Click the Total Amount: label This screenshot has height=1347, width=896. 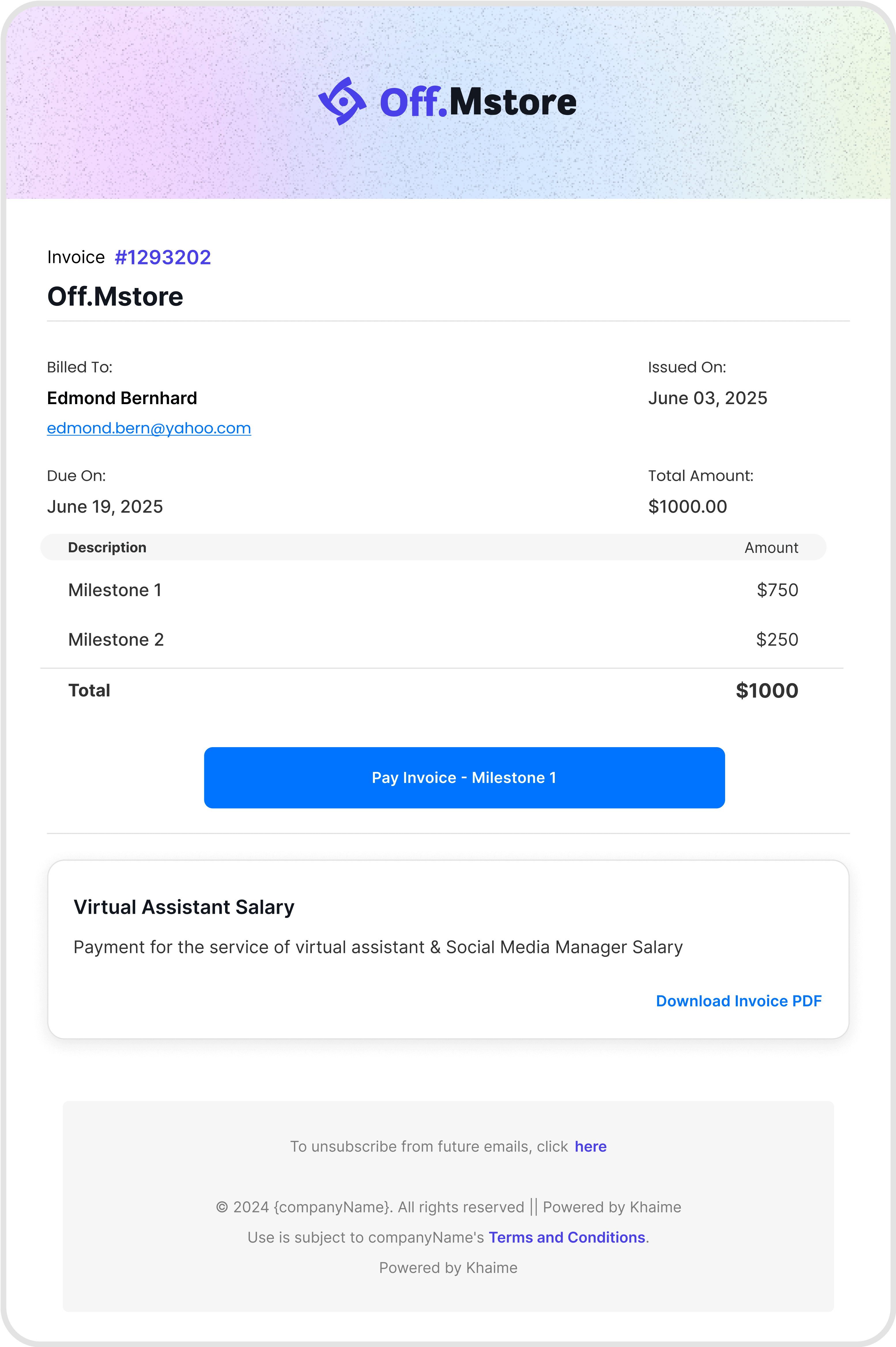[x=701, y=476]
